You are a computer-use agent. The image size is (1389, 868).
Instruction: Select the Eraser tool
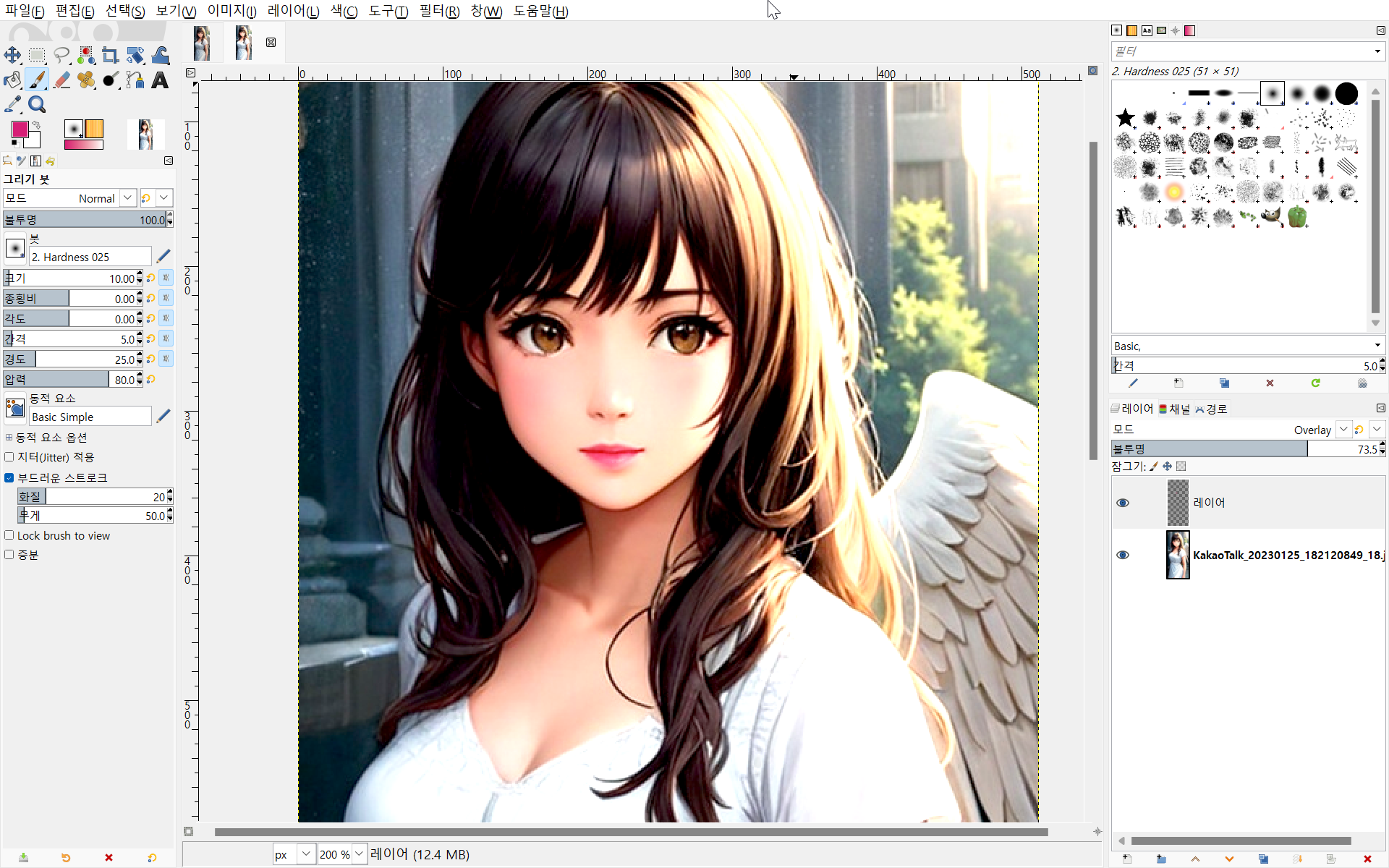[61, 80]
